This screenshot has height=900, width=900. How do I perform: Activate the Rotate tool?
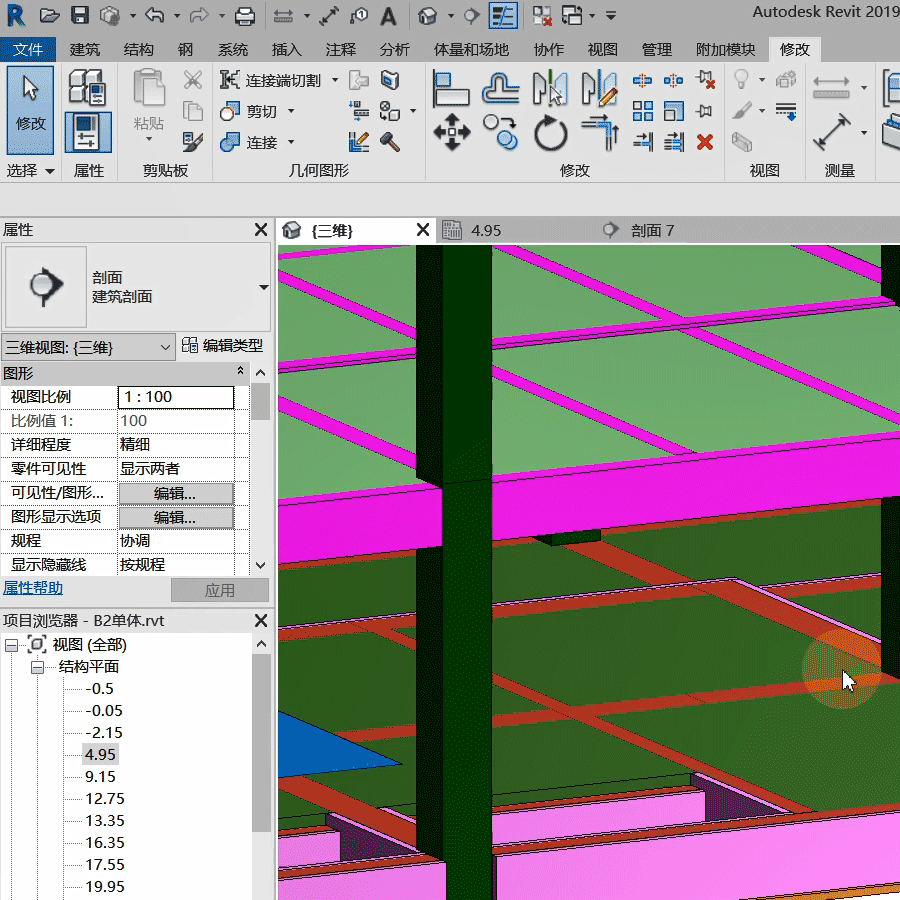550,132
